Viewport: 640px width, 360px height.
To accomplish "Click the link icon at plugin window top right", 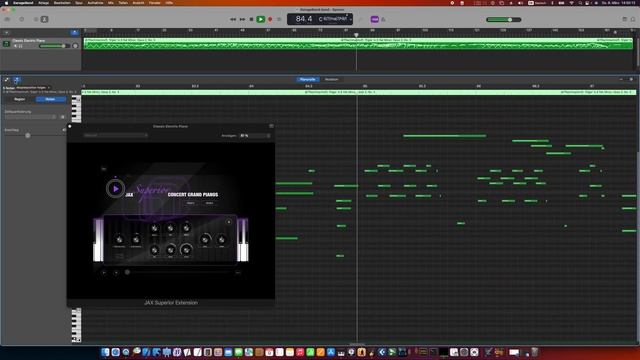I will click(271, 126).
